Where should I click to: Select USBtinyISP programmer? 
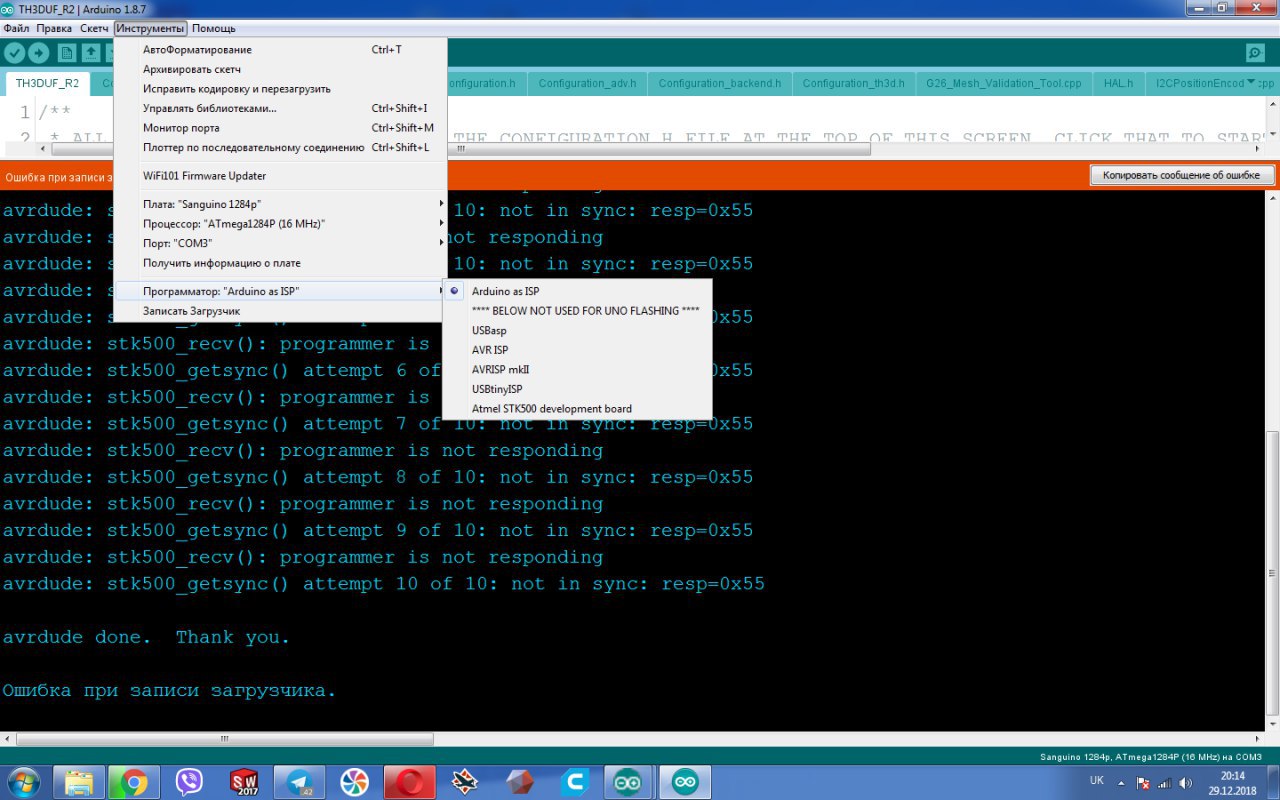click(577, 389)
